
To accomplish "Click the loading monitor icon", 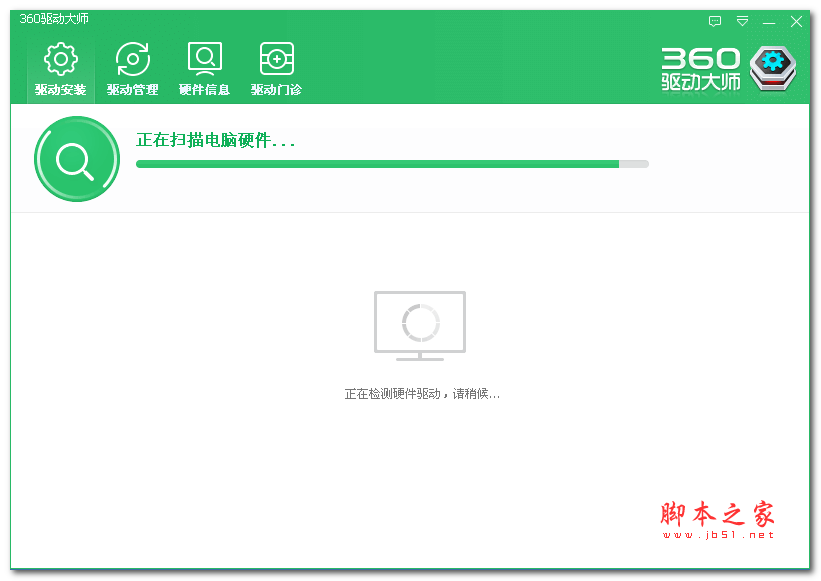I will [x=420, y=326].
